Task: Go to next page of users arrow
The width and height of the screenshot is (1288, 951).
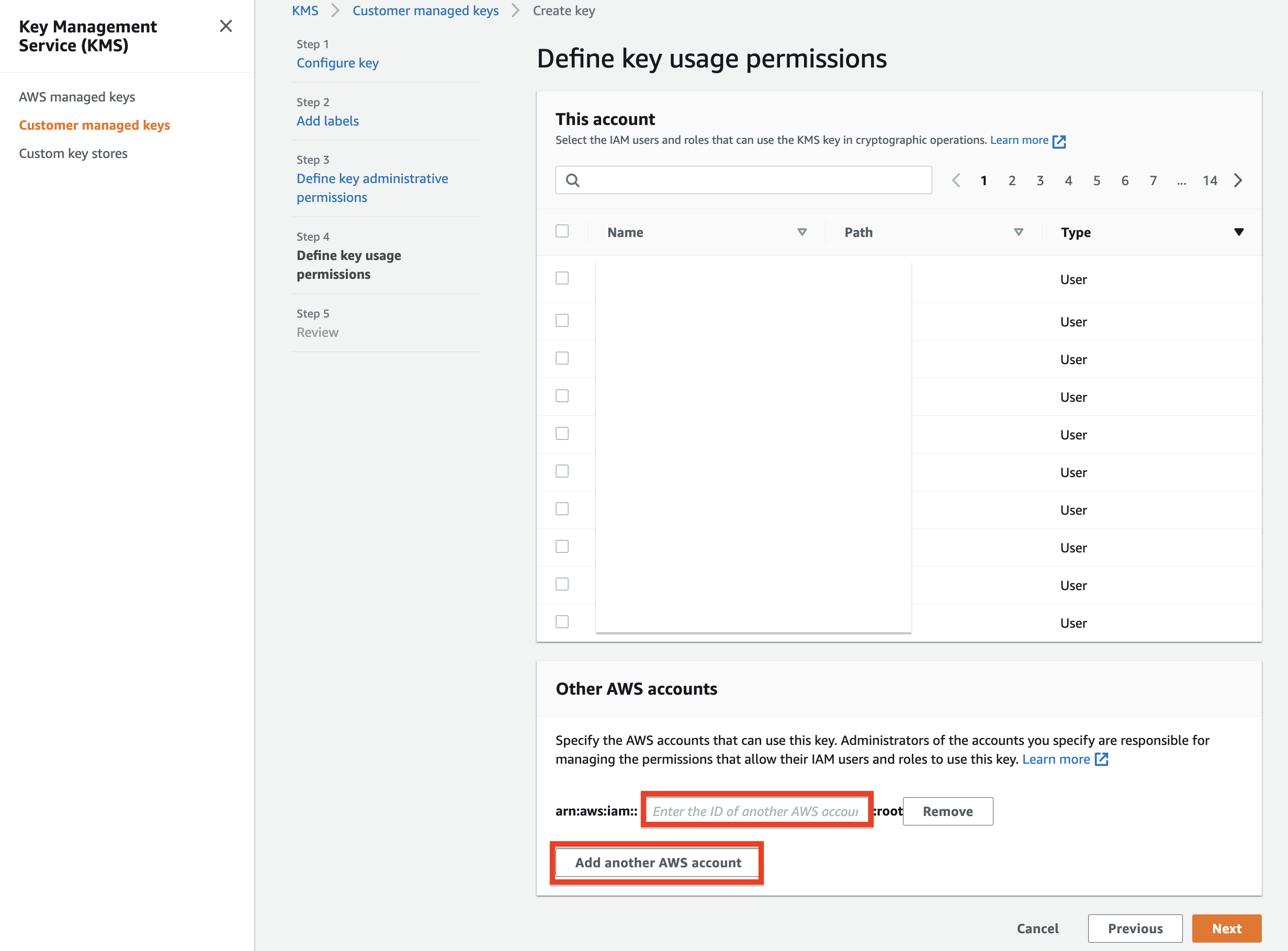Action: pyautogui.click(x=1238, y=180)
